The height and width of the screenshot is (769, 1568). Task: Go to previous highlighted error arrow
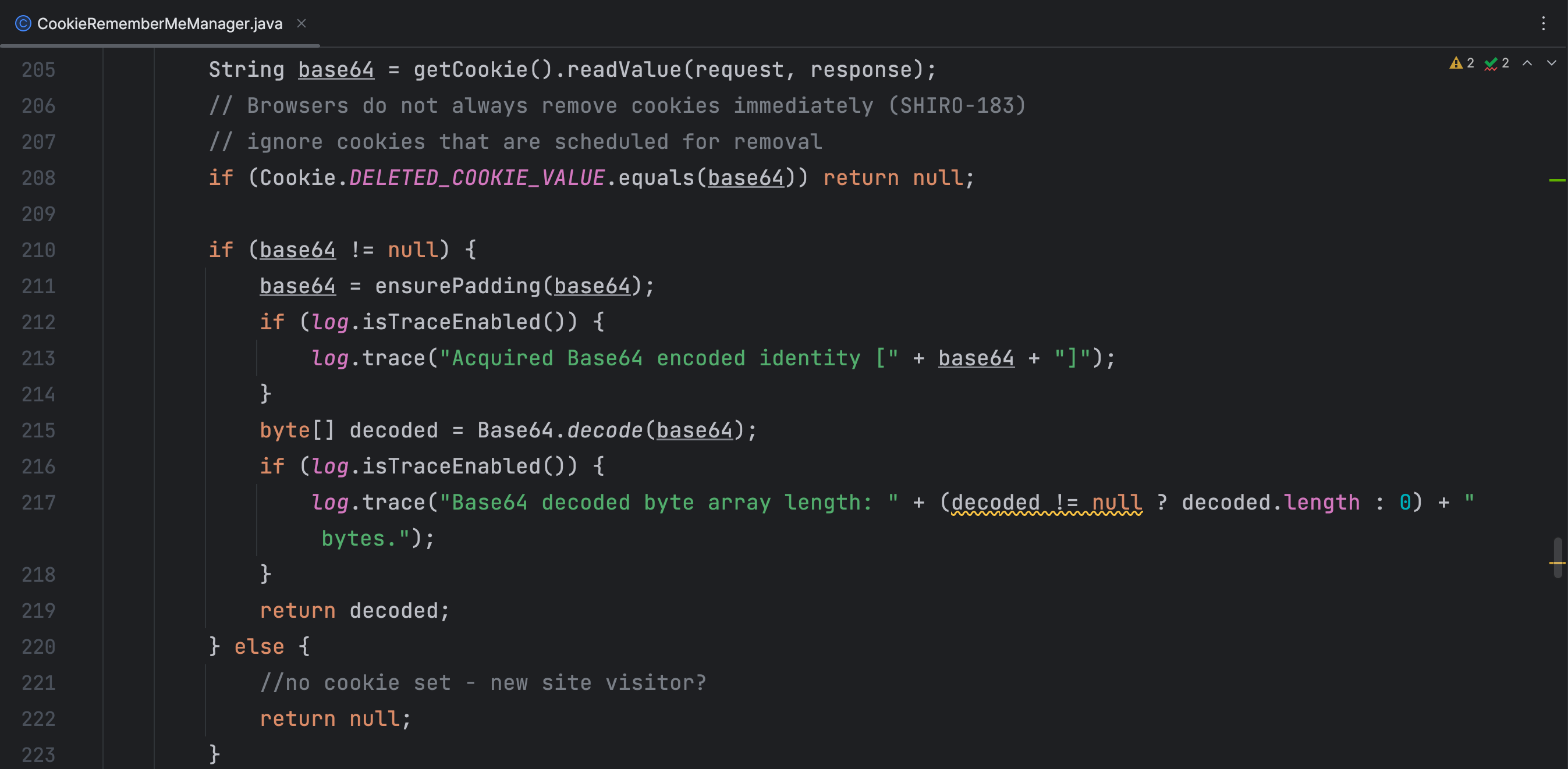(x=1527, y=63)
